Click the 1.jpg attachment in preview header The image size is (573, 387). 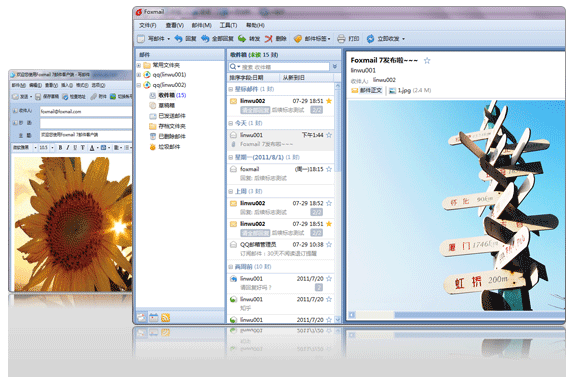pos(410,90)
